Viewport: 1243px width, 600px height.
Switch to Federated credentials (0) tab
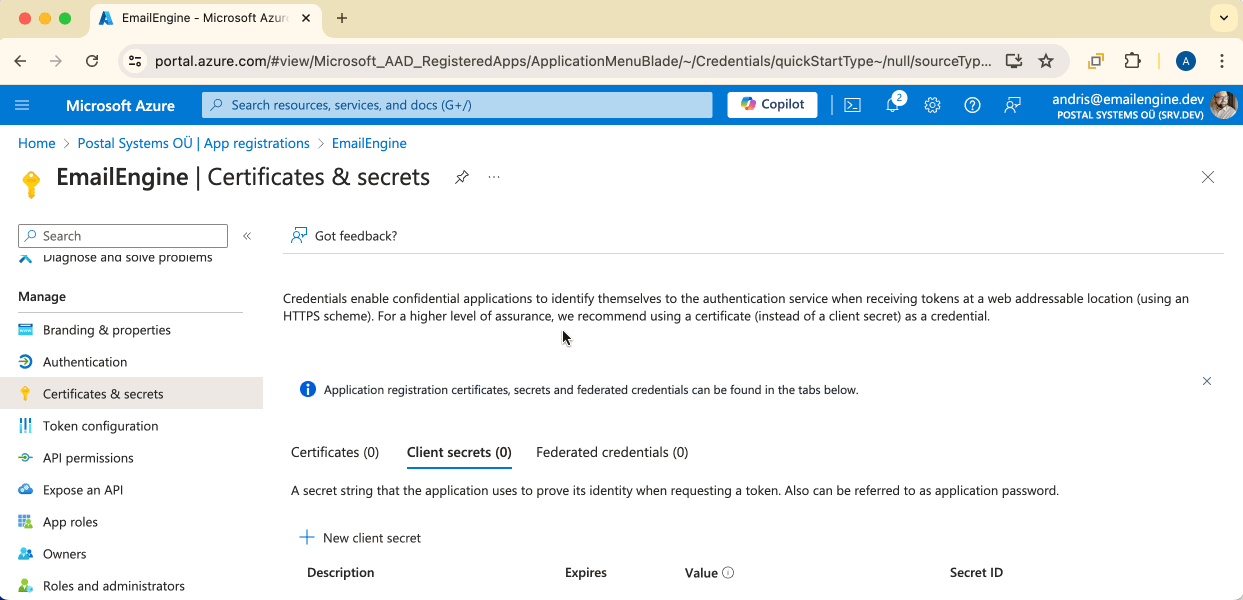612,452
